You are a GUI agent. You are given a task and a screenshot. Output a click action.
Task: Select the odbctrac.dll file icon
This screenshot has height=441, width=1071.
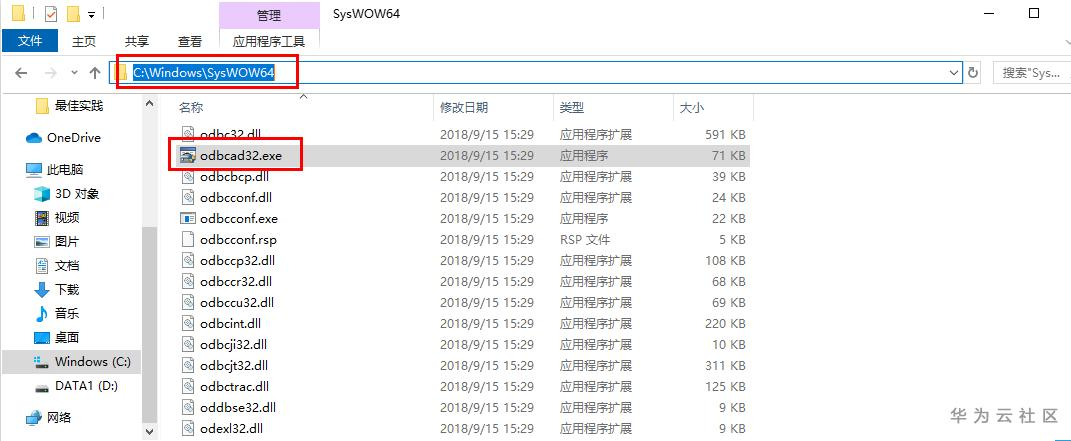(x=188, y=386)
